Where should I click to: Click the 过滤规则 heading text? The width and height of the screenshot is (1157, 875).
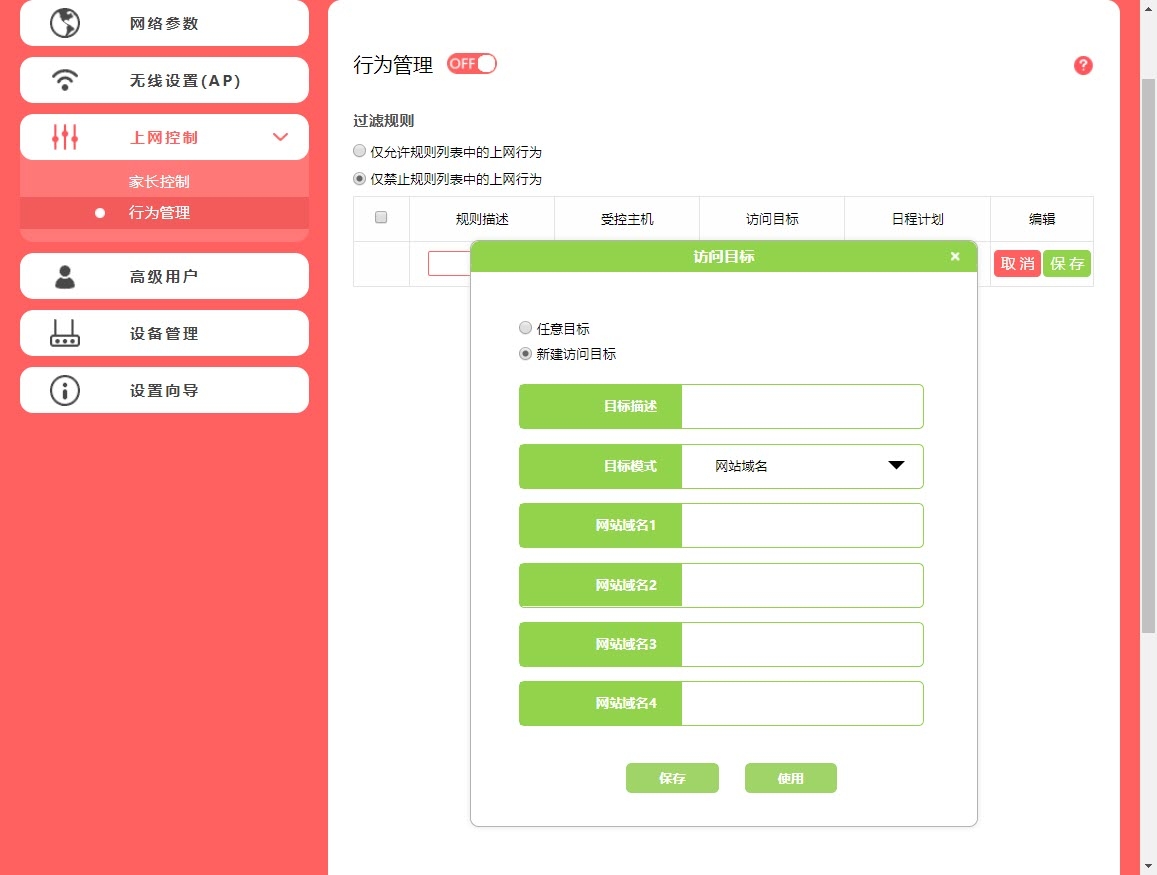384,120
